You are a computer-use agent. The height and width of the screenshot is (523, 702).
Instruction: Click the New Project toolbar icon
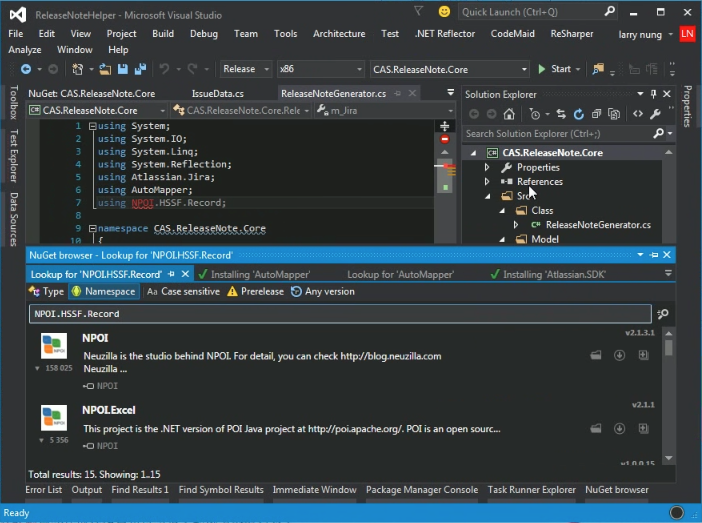pyautogui.click(x=77, y=69)
